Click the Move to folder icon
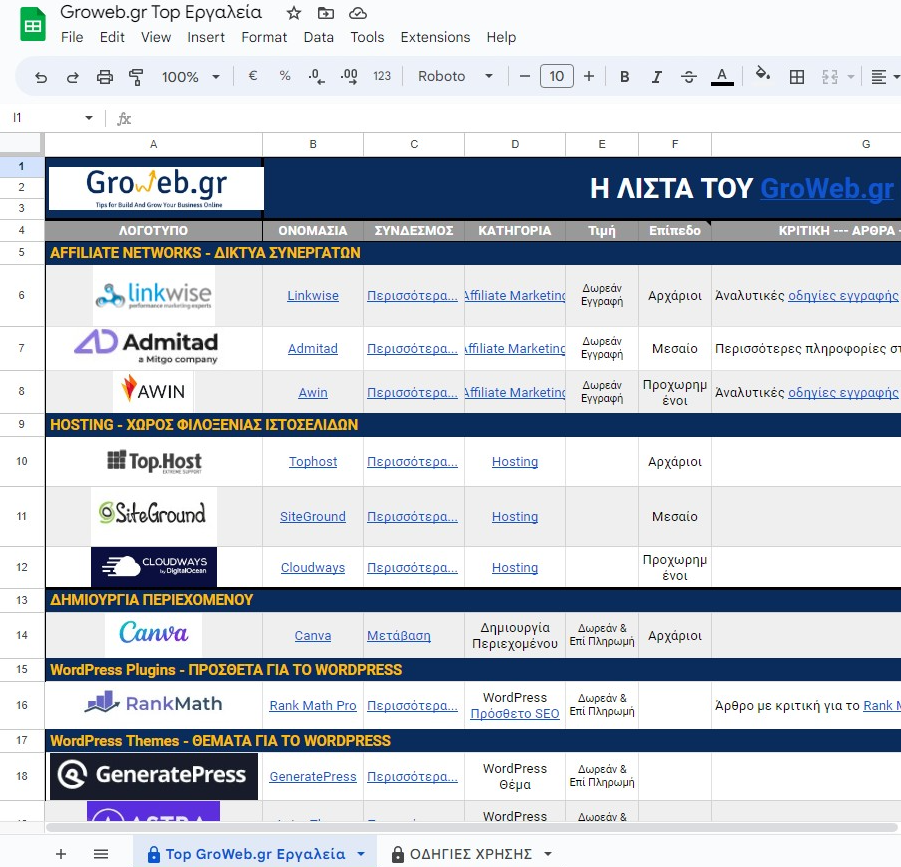Viewport: 901px width, 867px height. pyautogui.click(x=326, y=13)
